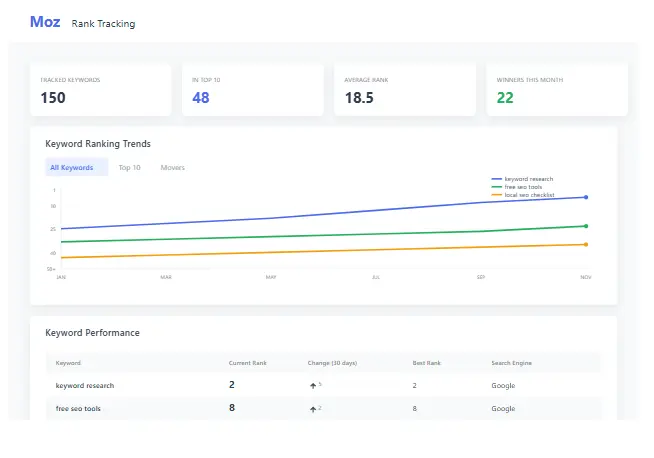Click the Keyword Performance heading
This screenshot has width=654, height=458.
[93, 333]
